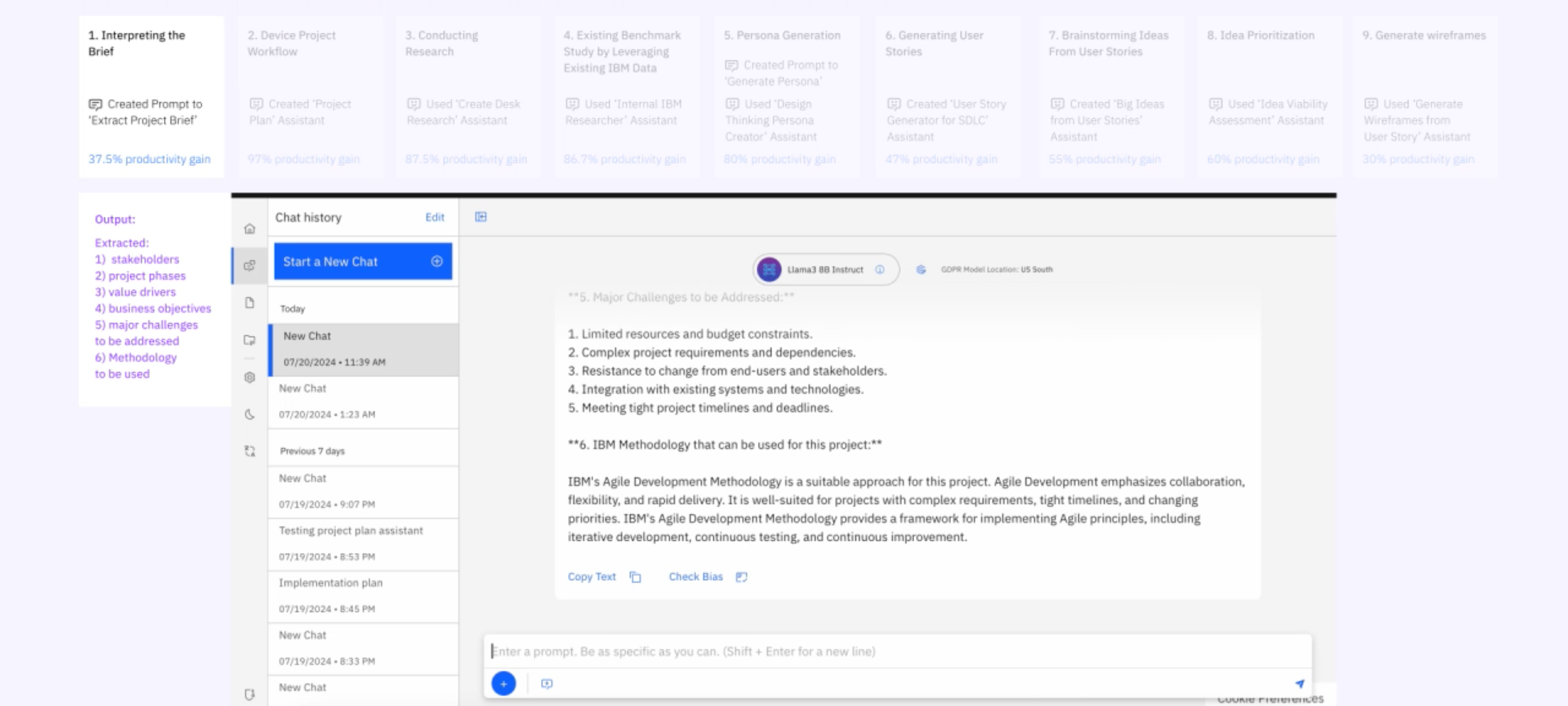Open New Chat from 1:23 AM
The width and height of the screenshot is (1568, 706).
(x=364, y=402)
